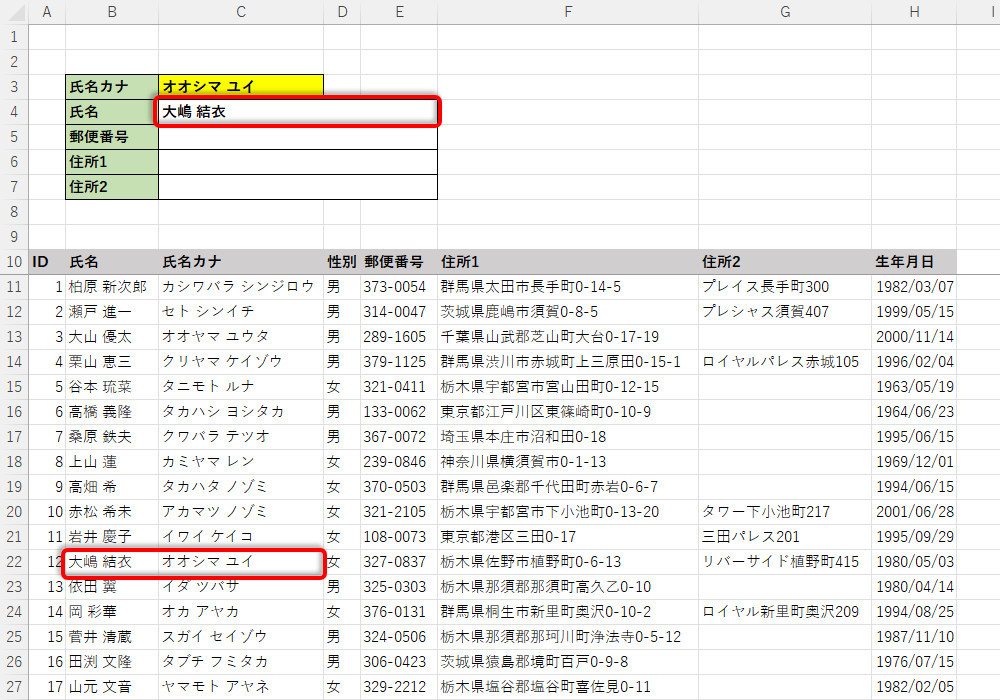Select the empty 住所1 value cell
1000x700 pixels.
click(298, 162)
